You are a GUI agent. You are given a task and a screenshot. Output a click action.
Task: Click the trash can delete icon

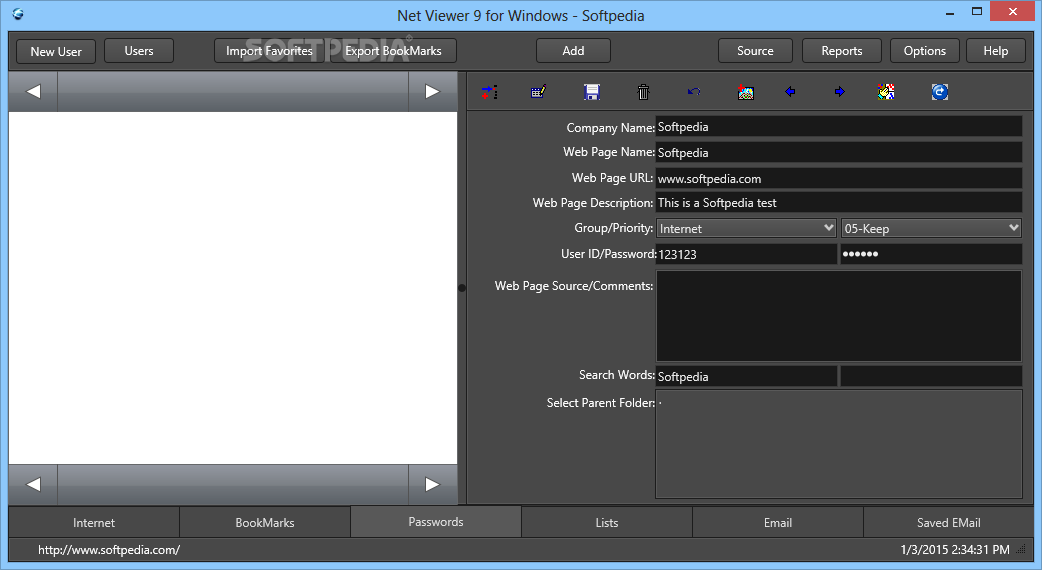point(643,92)
